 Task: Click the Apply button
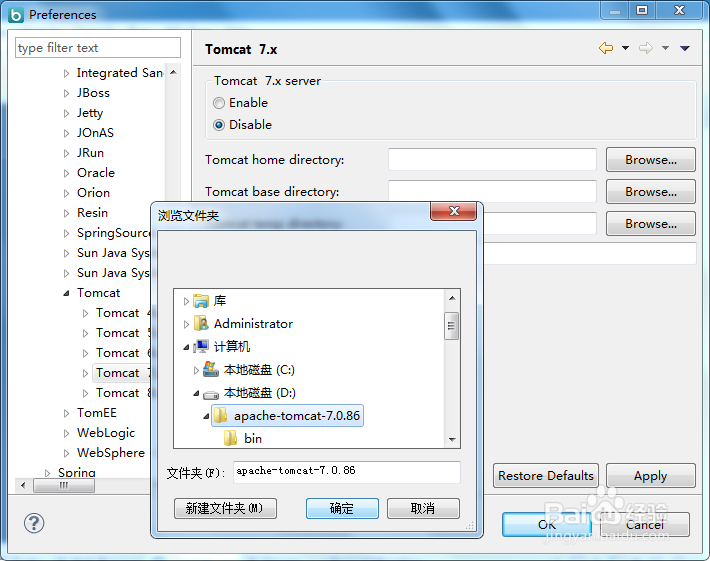pyautogui.click(x=651, y=475)
